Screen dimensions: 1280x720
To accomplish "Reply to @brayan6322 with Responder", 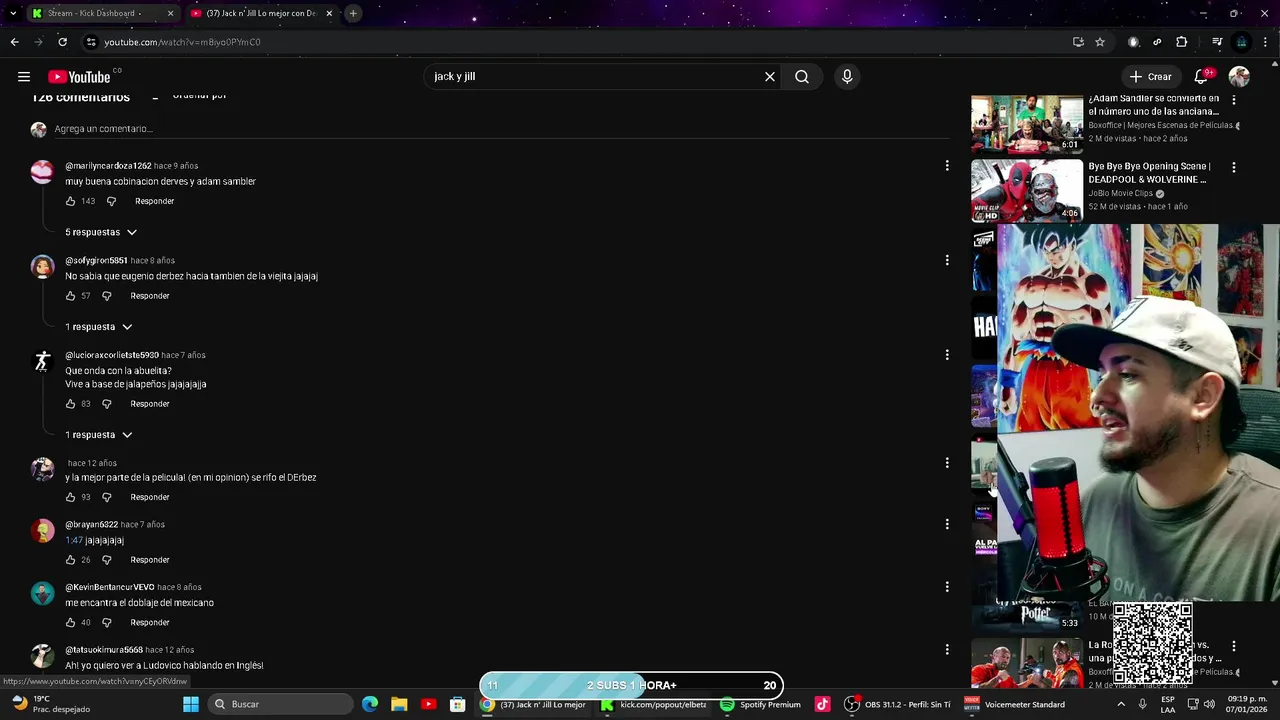I will coord(150,560).
